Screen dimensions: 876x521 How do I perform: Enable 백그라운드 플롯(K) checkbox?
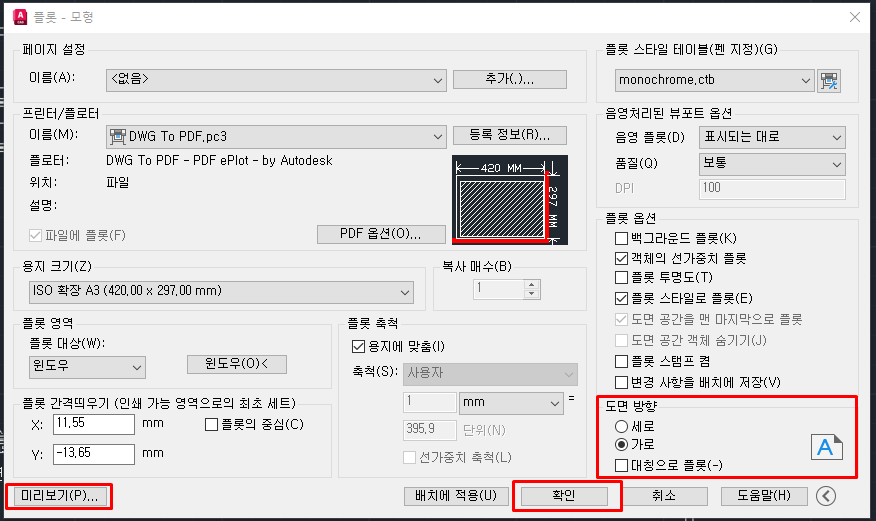coord(621,238)
